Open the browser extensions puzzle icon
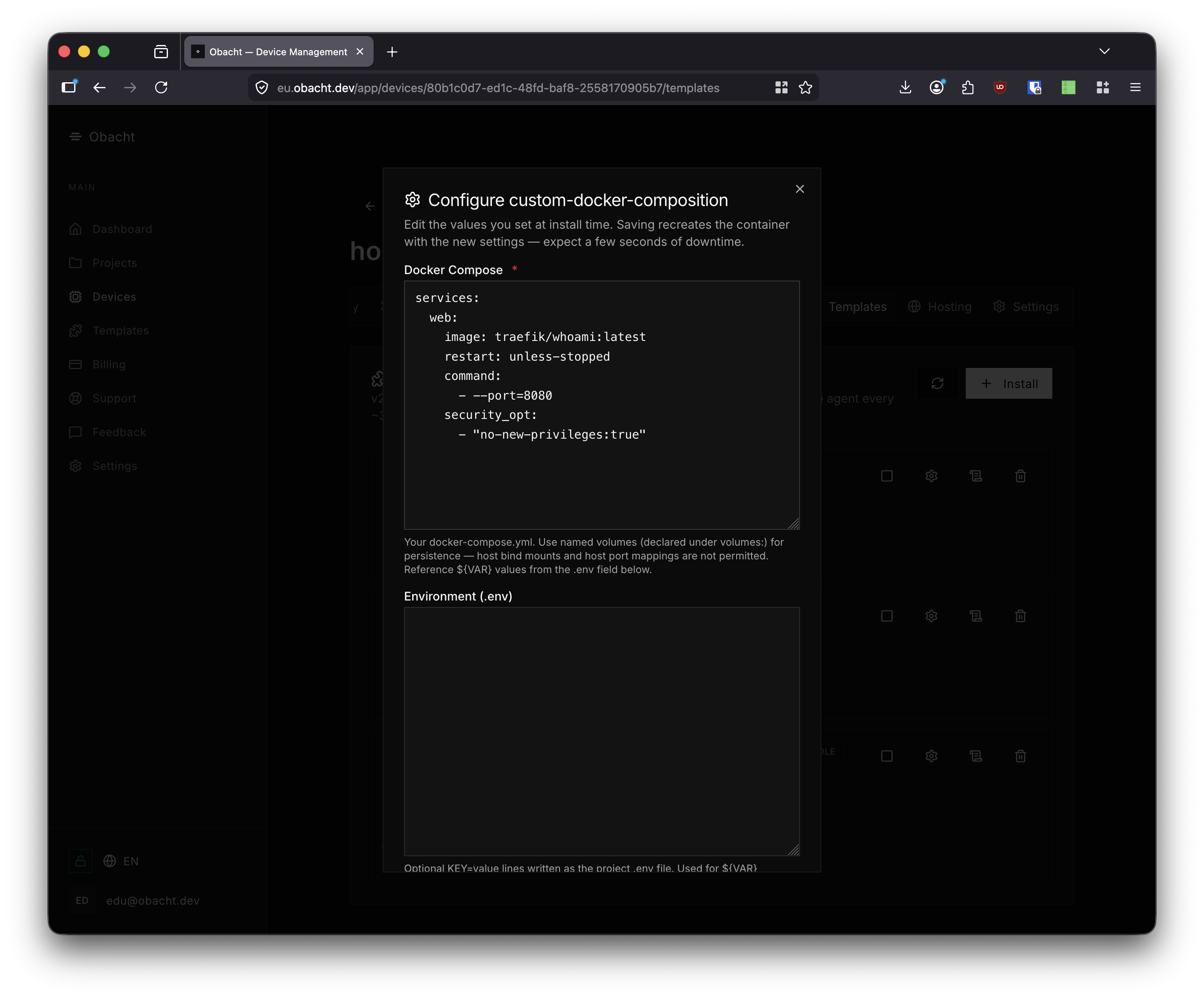 968,88
